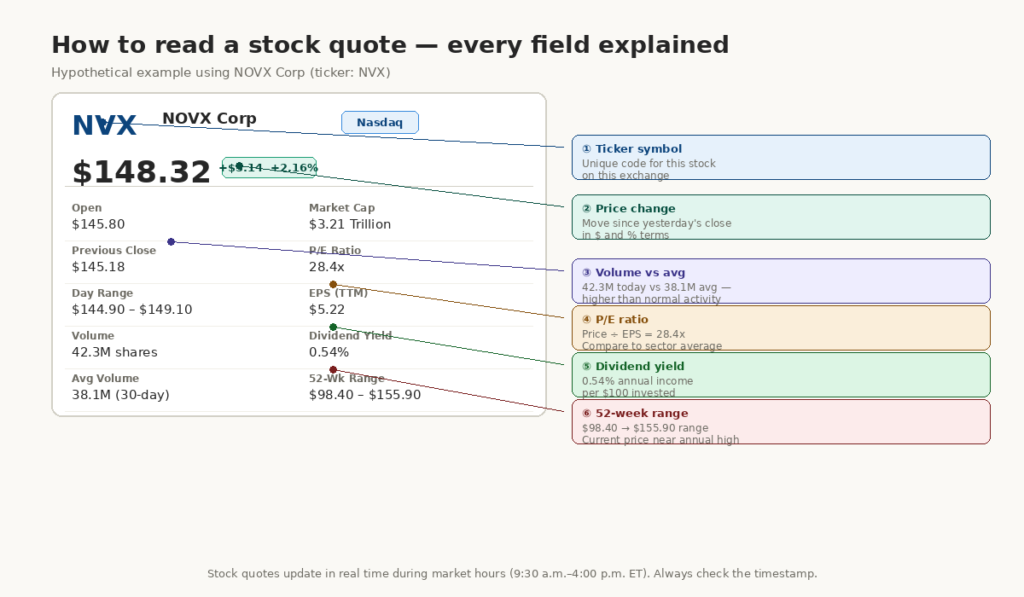This screenshot has width=1024, height=597.
Task: Click the NOVX Corp company name
Action: point(209,118)
